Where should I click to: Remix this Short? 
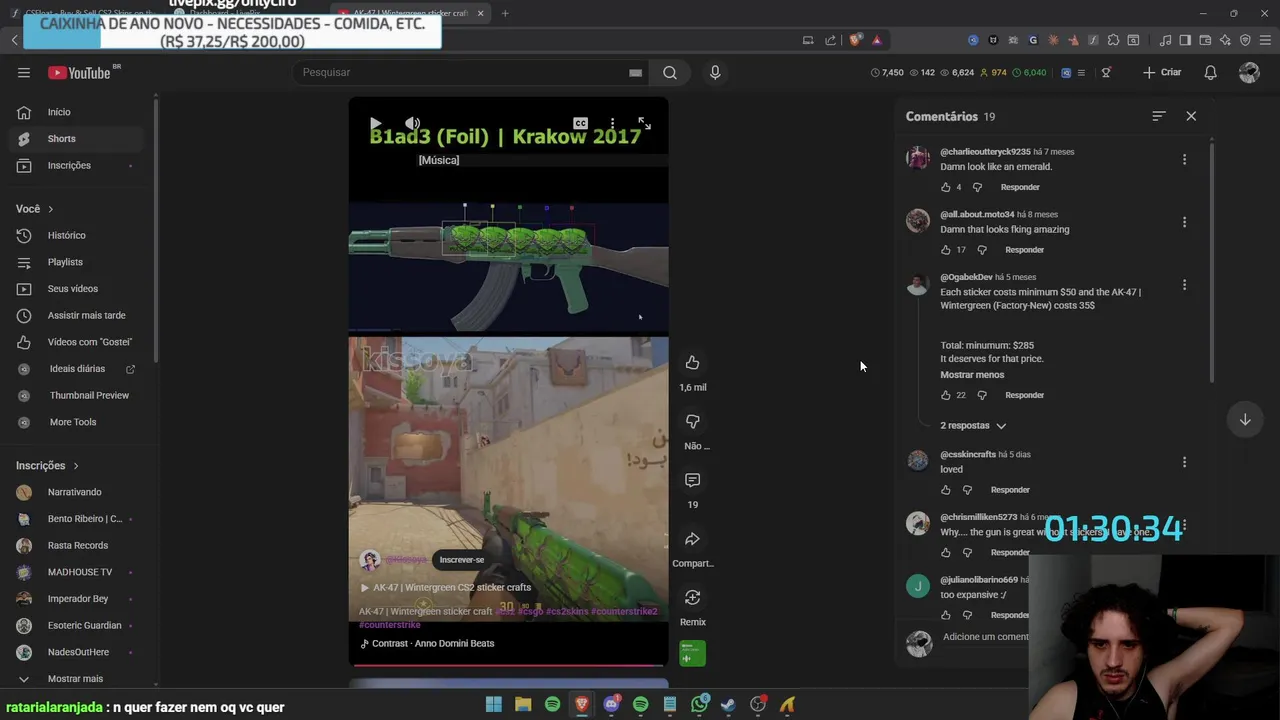point(692,598)
